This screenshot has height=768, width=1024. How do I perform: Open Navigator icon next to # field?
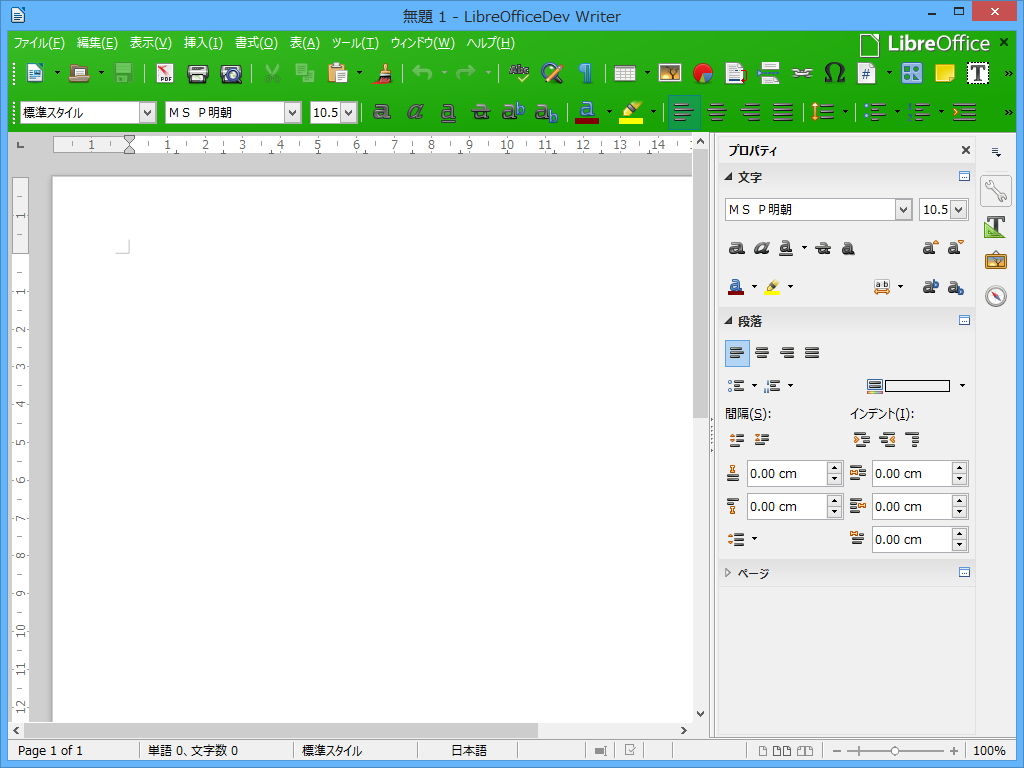pyautogui.click(x=912, y=73)
